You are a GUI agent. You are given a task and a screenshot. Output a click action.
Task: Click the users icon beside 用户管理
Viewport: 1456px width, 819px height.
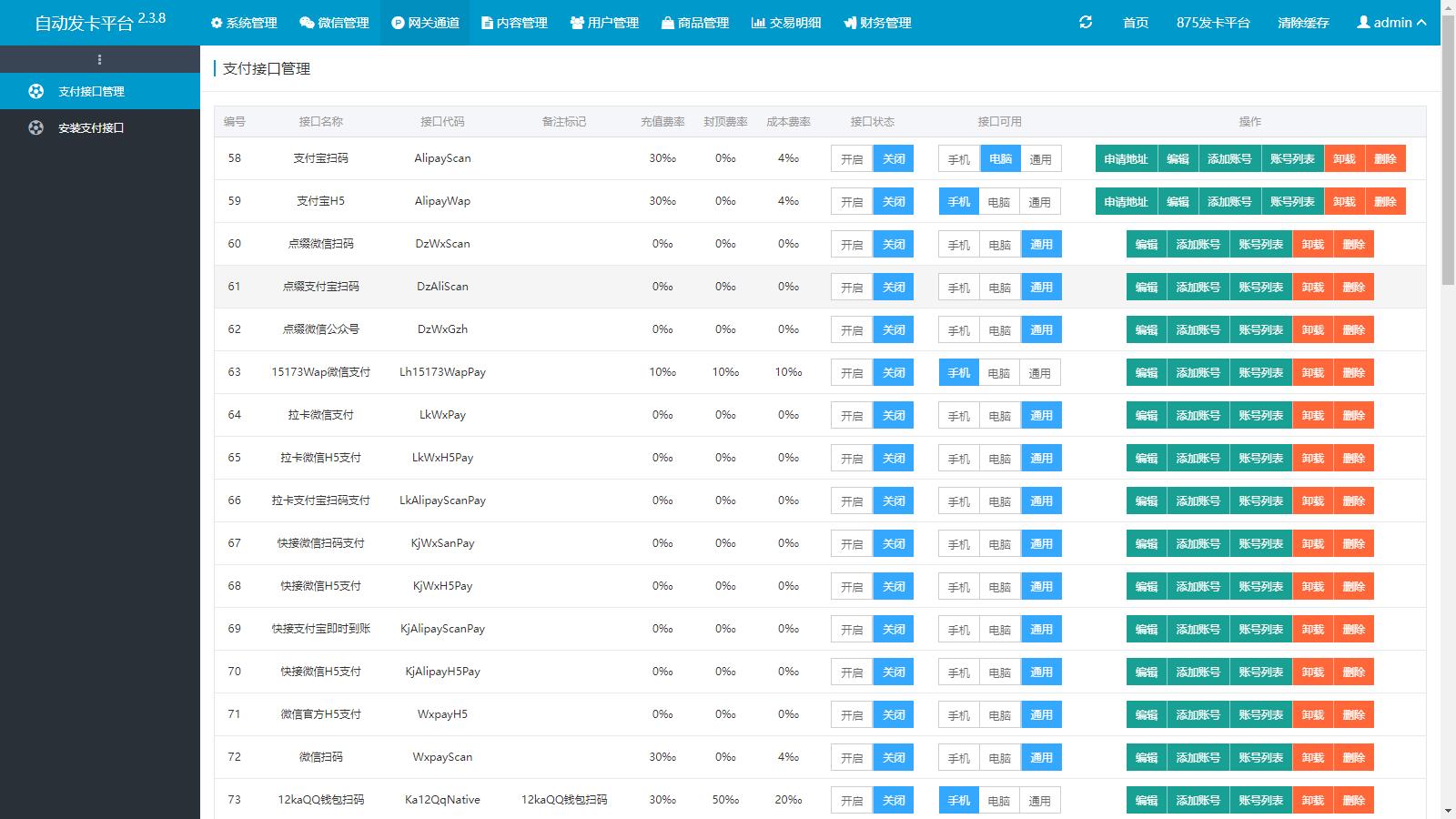click(x=577, y=23)
